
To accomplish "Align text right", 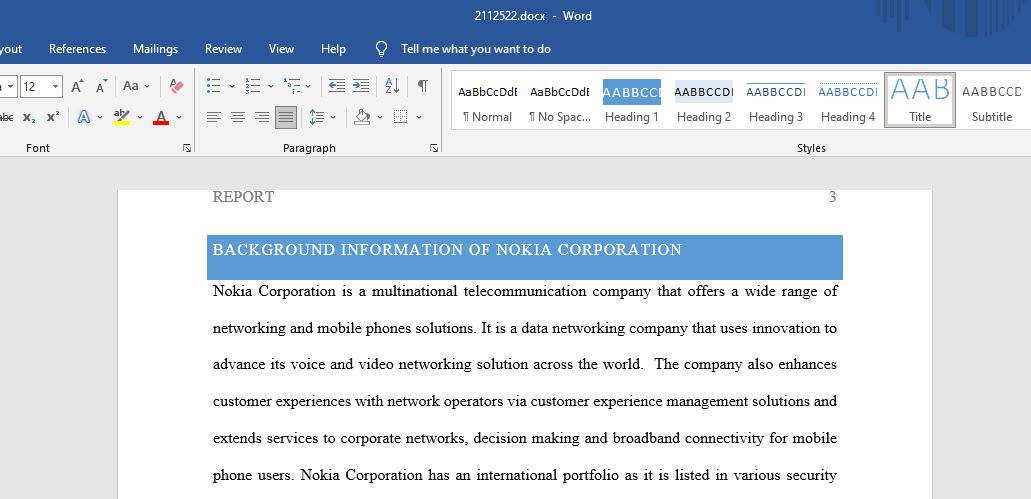I will point(262,118).
